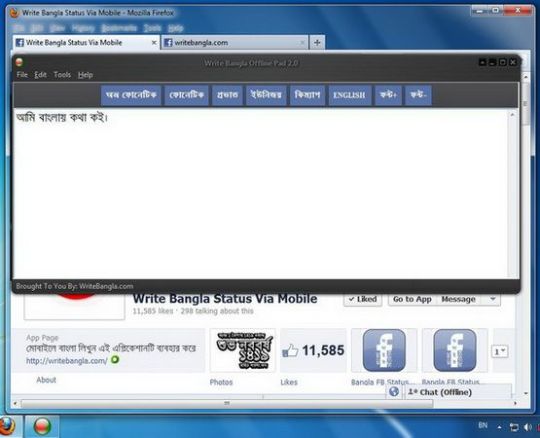This screenshot has height=438, width=540.
Task: Open Tools menu in Write Bangla Offline Pad
Action: [x=62, y=75]
